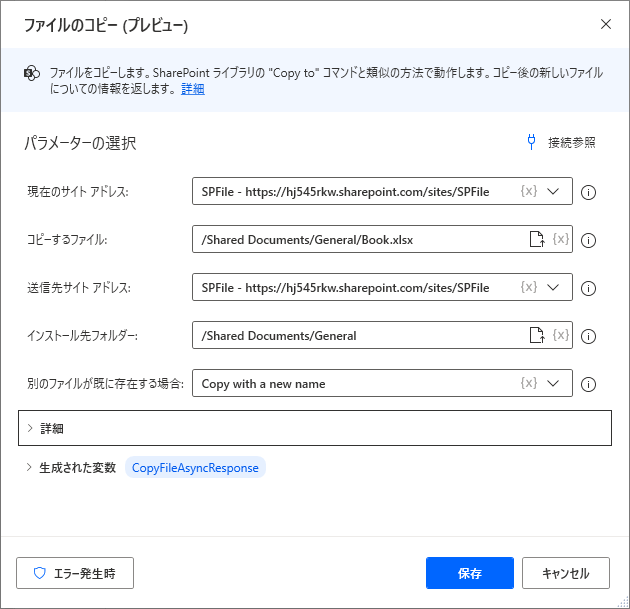Click the info icon beside 送信先サイト アドレス
The width and height of the screenshot is (630, 609).
(x=588, y=288)
